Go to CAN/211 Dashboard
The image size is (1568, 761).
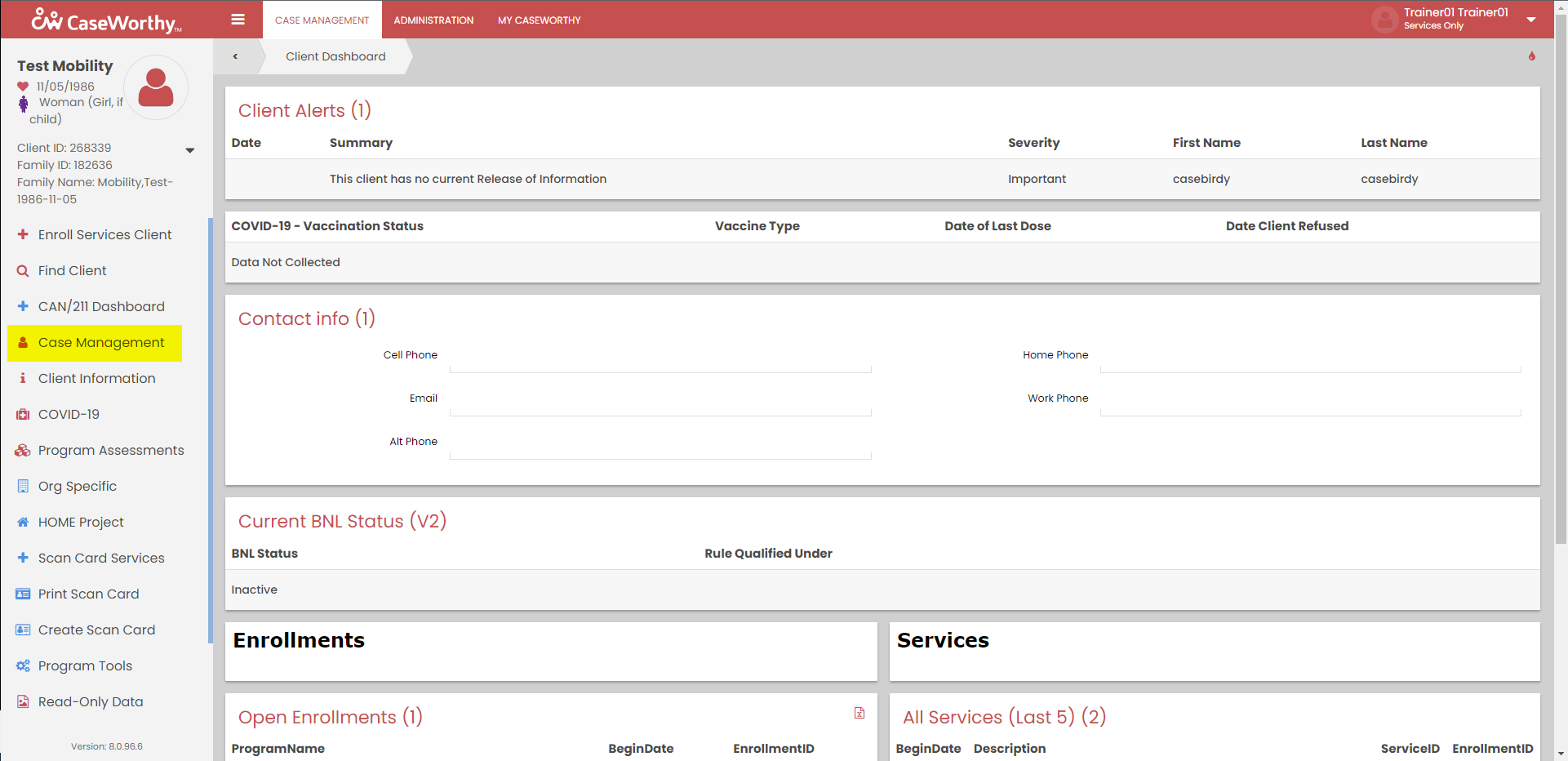click(x=101, y=306)
